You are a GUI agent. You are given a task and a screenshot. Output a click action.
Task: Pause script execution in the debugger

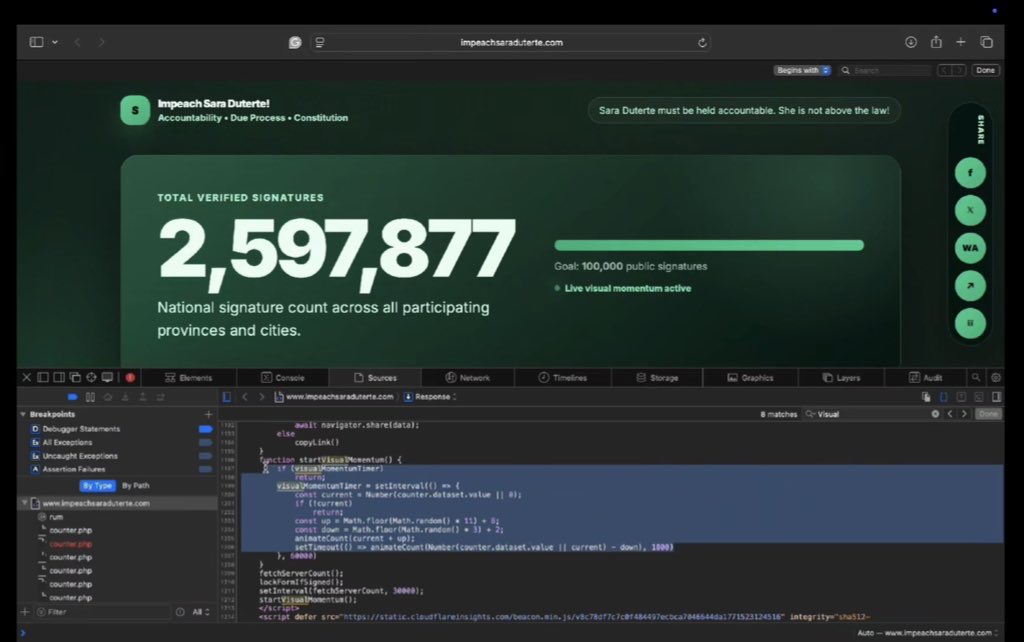90,397
